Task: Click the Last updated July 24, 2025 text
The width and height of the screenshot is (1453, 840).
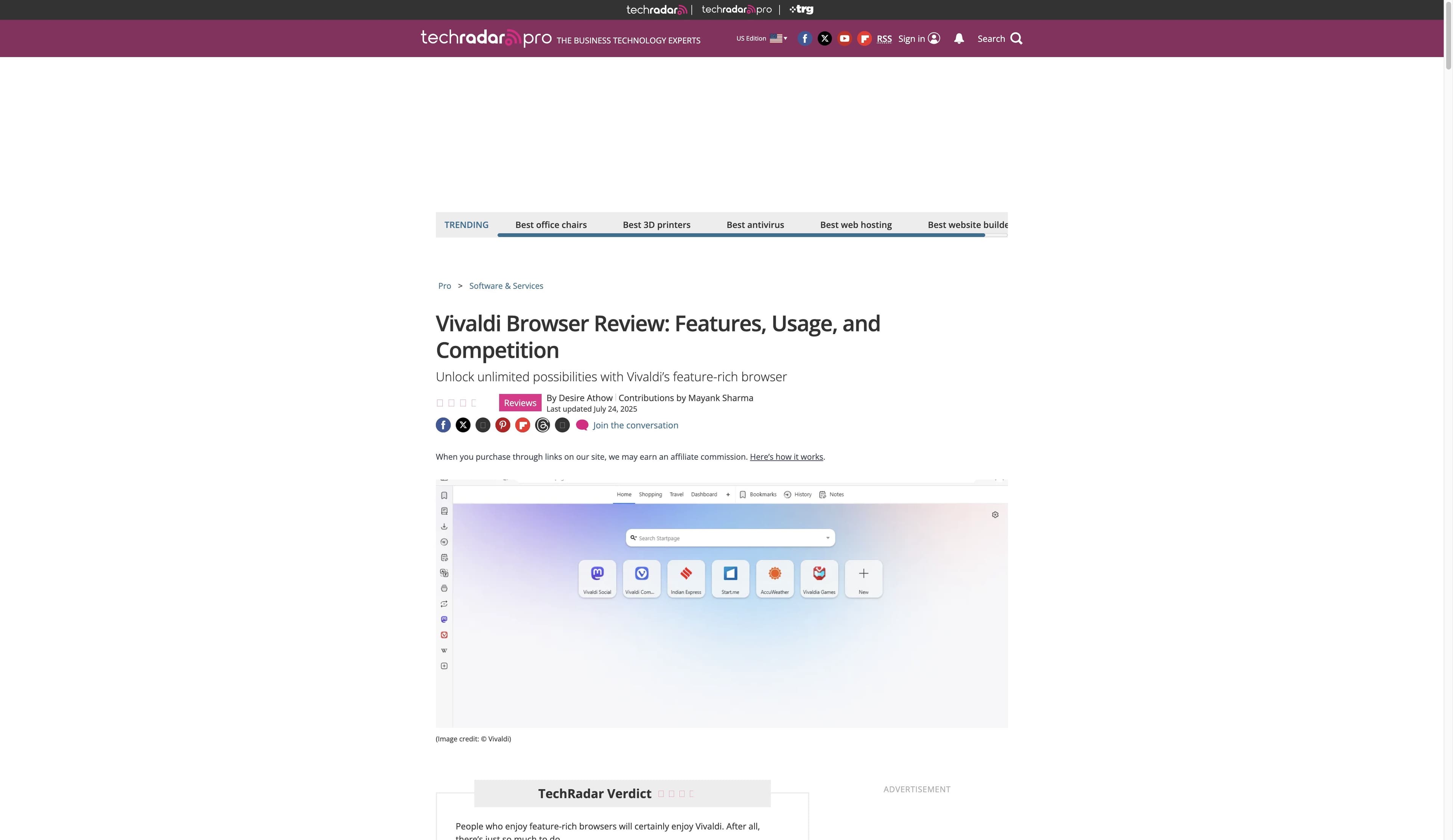Action: click(591, 409)
